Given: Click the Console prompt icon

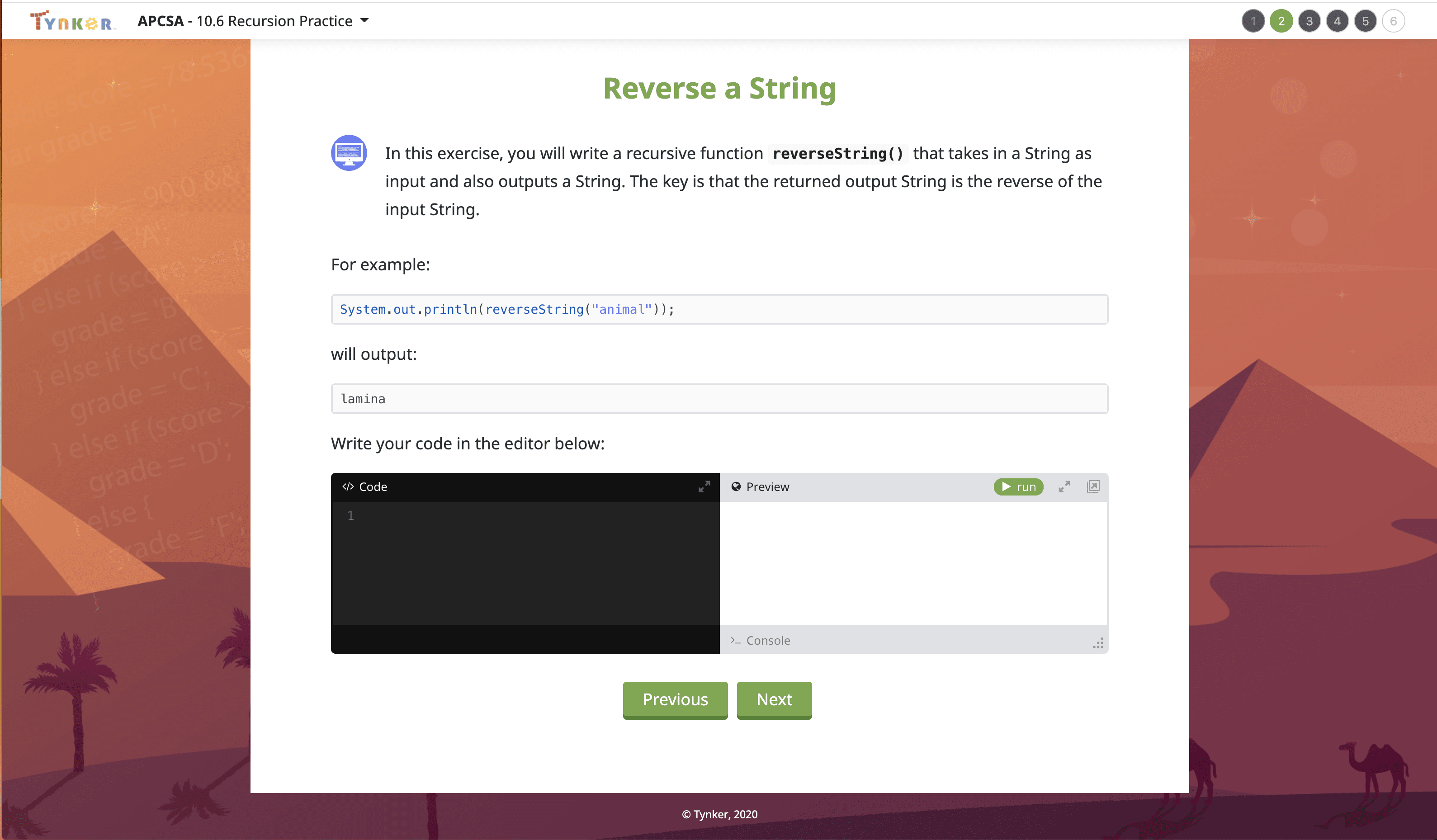Looking at the screenshot, I should click(736, 641).
